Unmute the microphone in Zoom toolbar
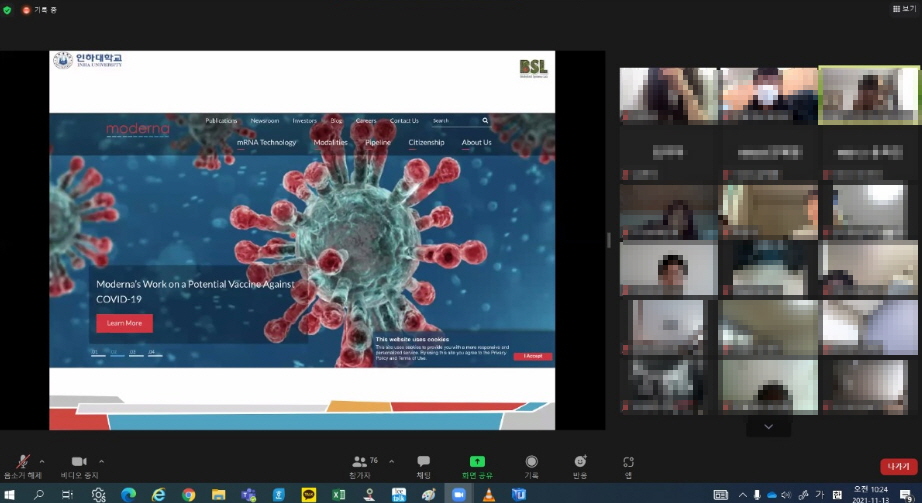 [x=23, y=467]
